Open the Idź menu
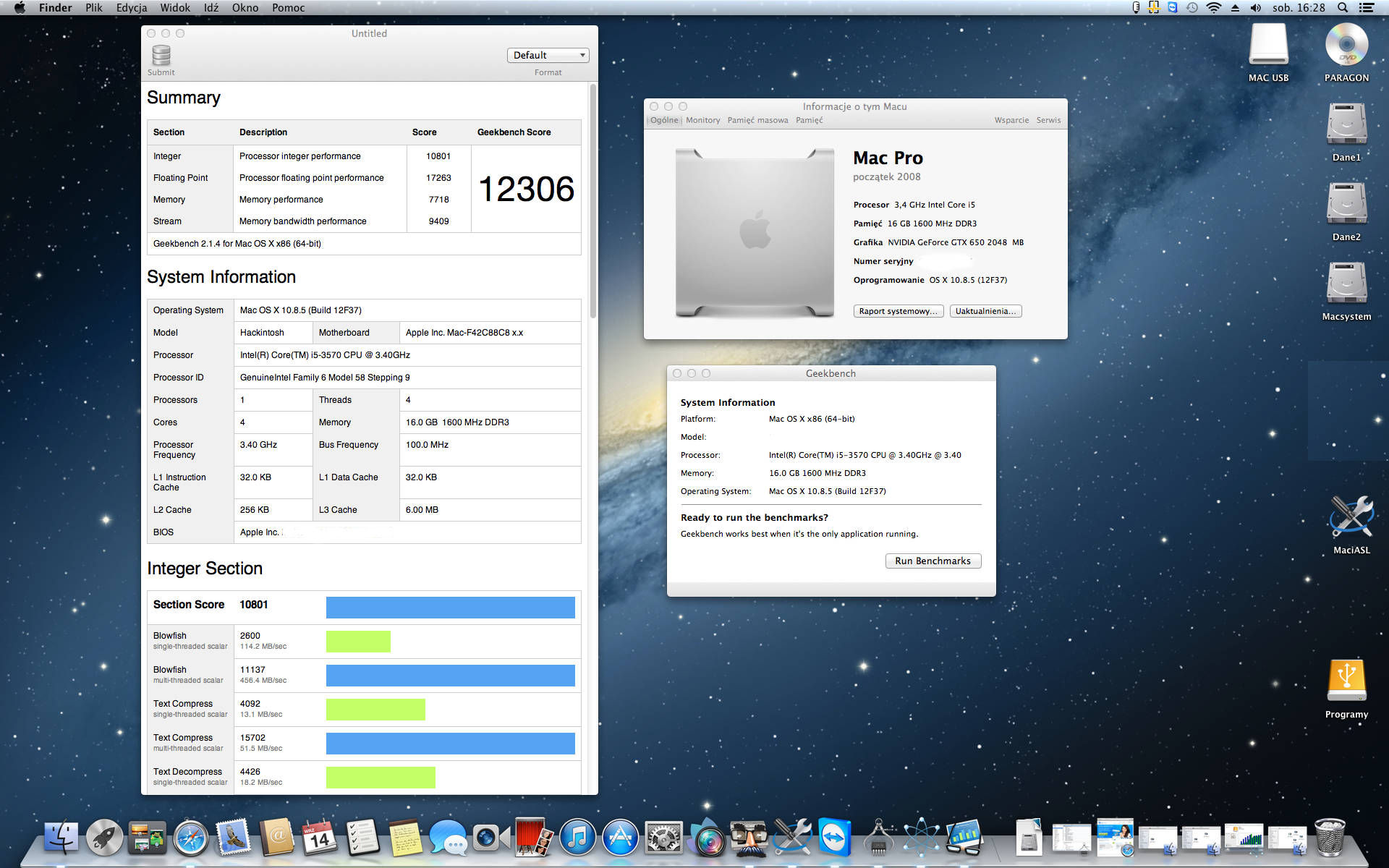Image resolution: width=1389 pixels, height=868 pixels. click(211, 8)
